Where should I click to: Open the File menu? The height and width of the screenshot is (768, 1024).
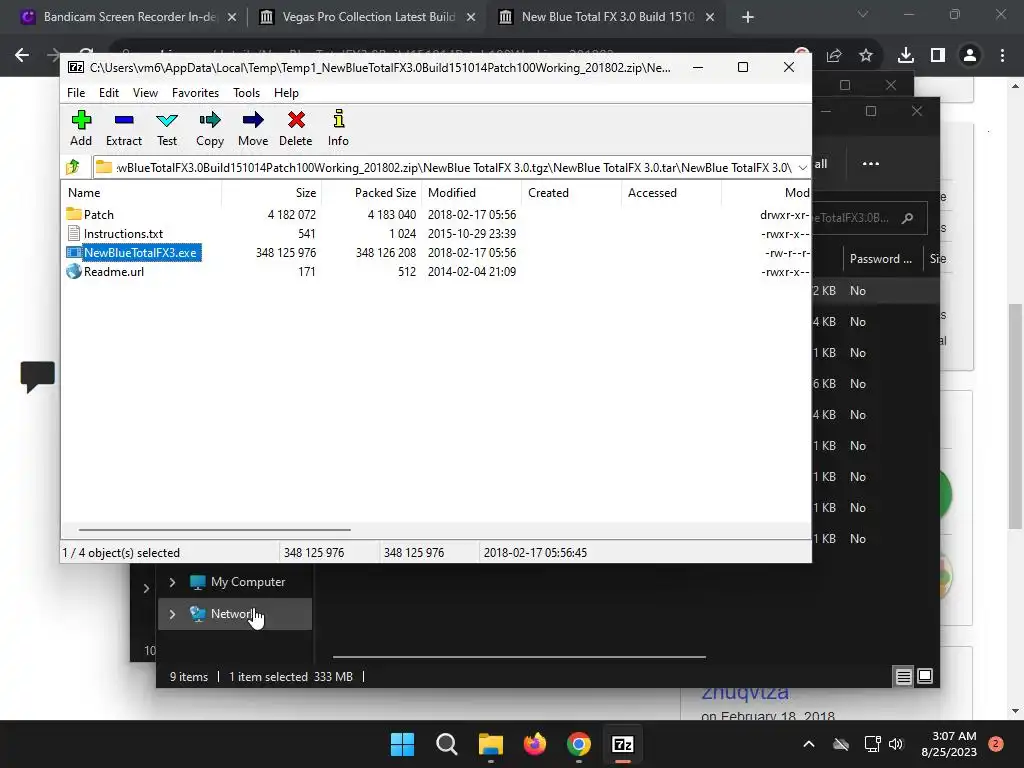[76, 93]
